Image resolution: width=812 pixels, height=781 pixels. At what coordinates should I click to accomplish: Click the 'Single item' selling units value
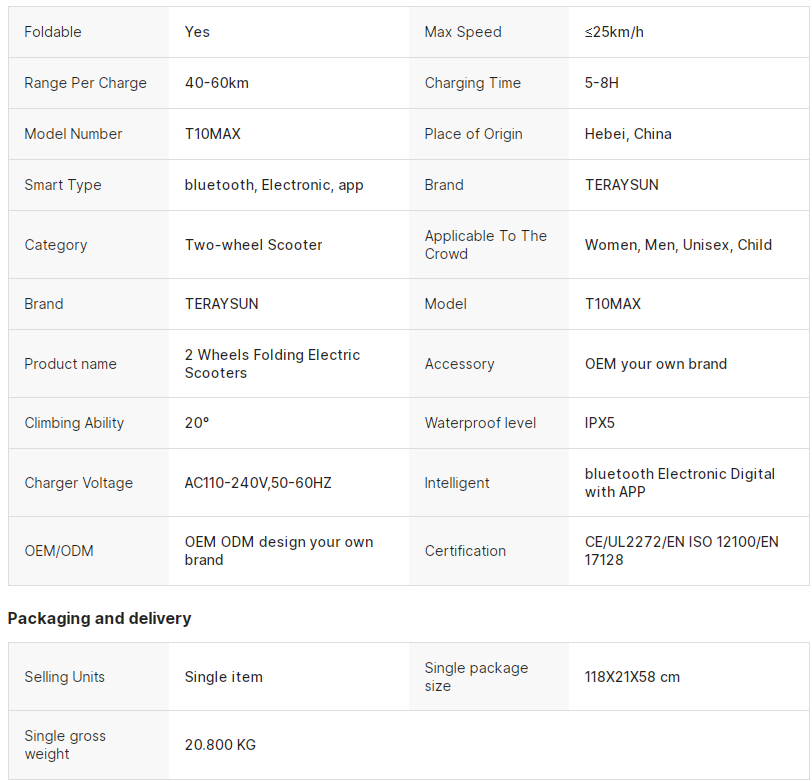[x=224, y=677]
